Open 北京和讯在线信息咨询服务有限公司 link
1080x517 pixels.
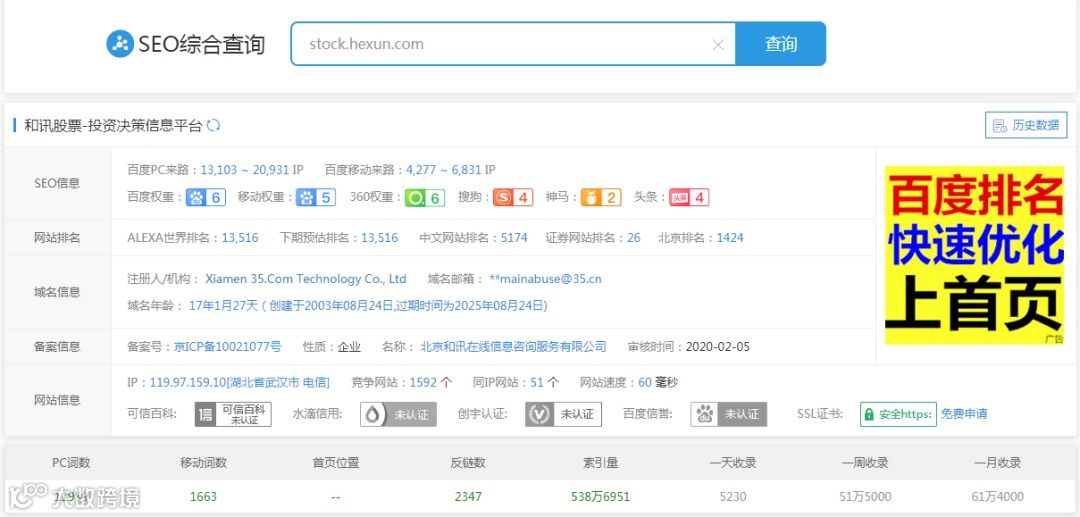pos(514,346)
